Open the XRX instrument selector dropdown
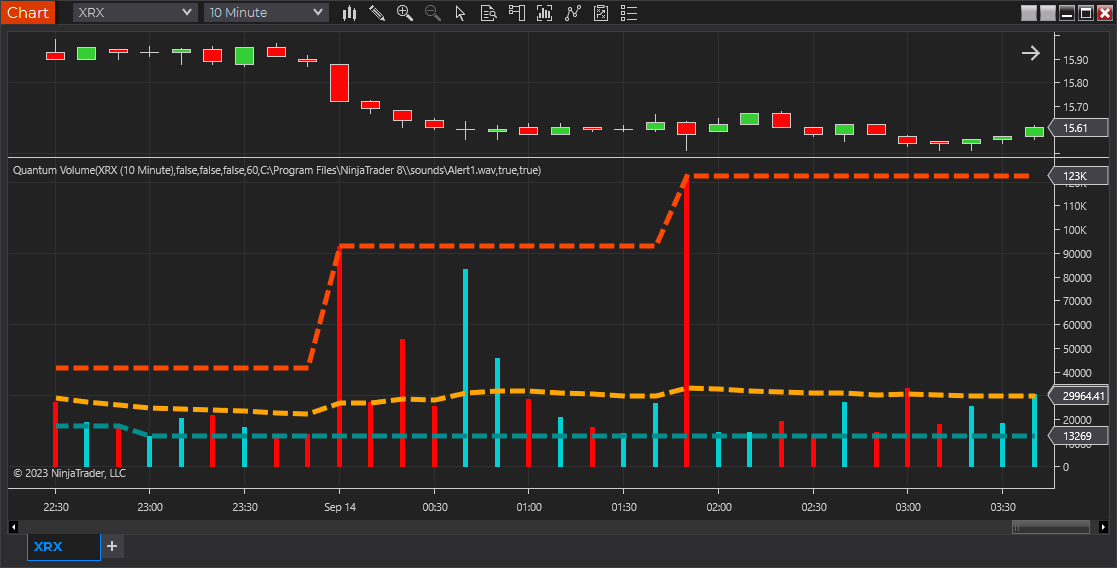This screenshot has width=1117, height=568. [x=135, y=12]
